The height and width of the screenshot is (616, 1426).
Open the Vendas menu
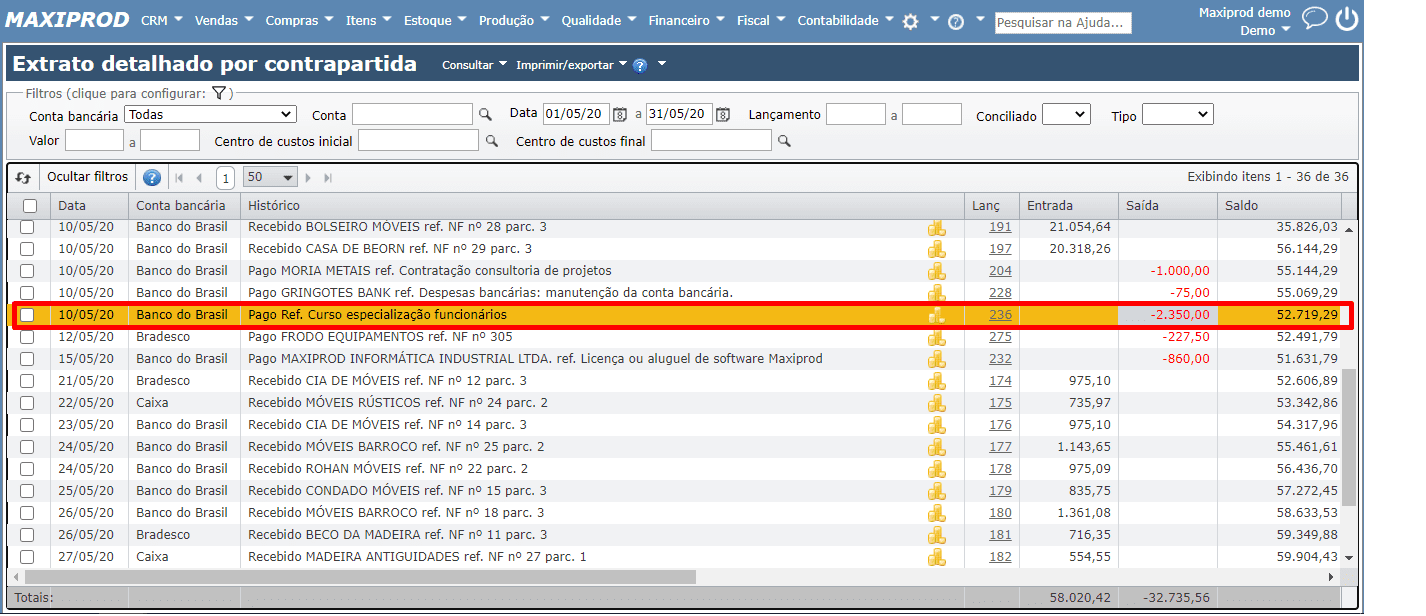(x=224, y=20)
